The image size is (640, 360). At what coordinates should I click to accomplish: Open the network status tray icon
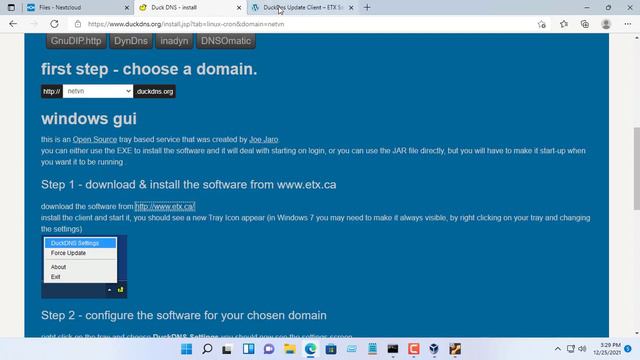(x=571, y=349)
